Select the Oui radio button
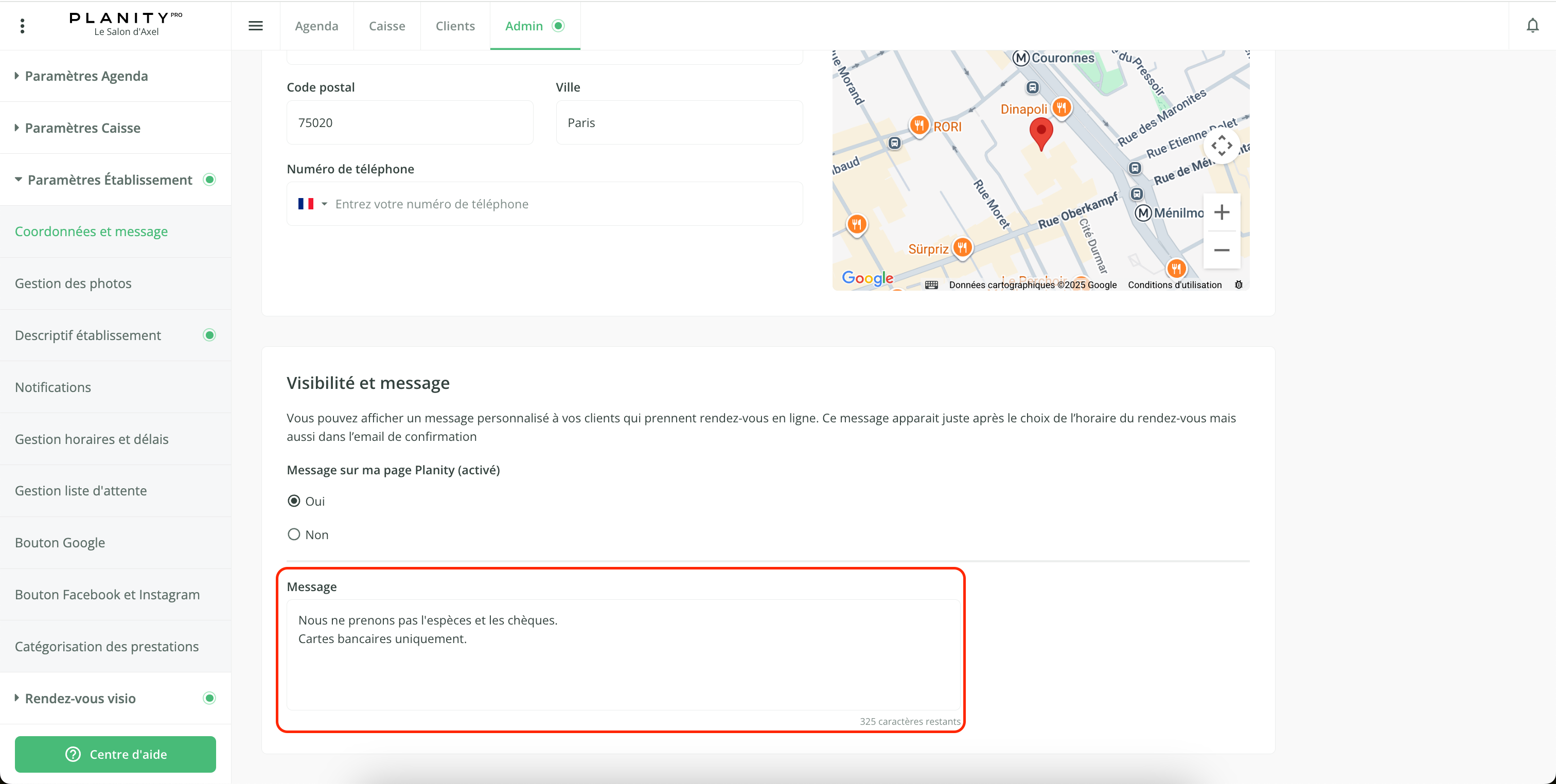1556x784 pixels. coord(294,501)
